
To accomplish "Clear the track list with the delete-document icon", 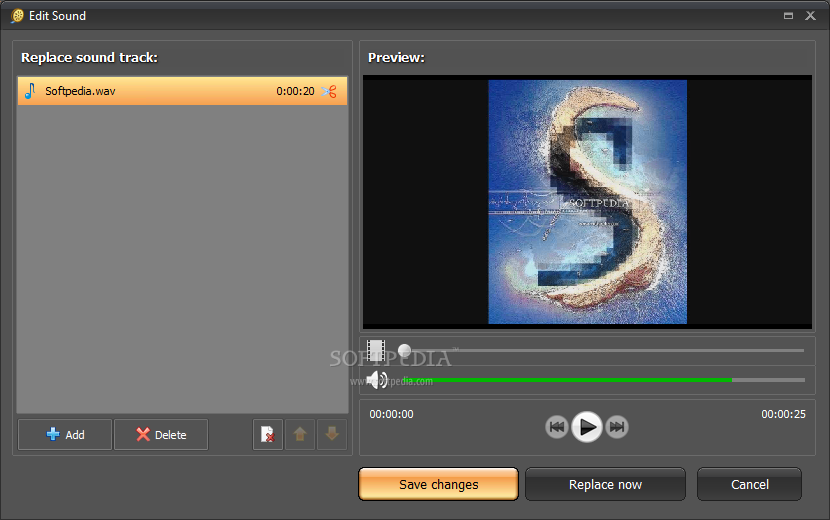I will 268,435.
